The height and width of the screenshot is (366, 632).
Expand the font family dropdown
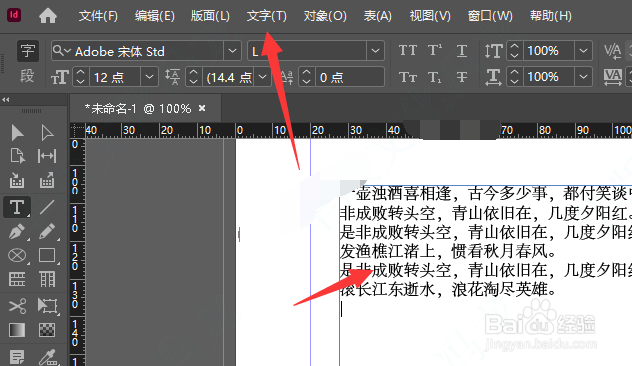[232, 51]
